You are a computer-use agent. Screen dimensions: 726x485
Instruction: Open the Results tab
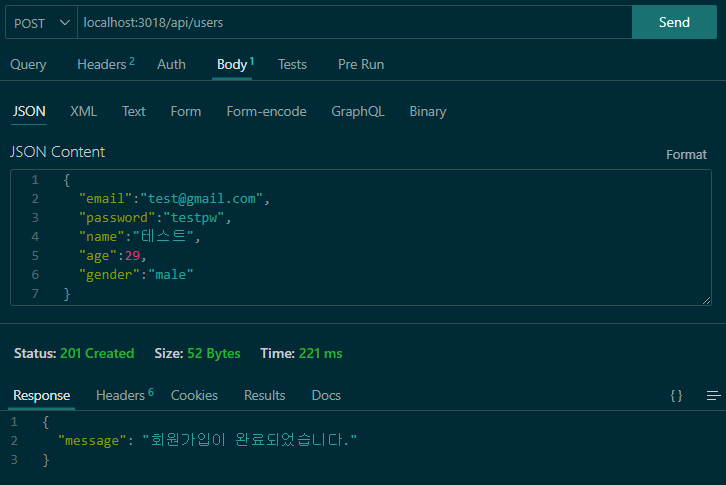point(264,395)
